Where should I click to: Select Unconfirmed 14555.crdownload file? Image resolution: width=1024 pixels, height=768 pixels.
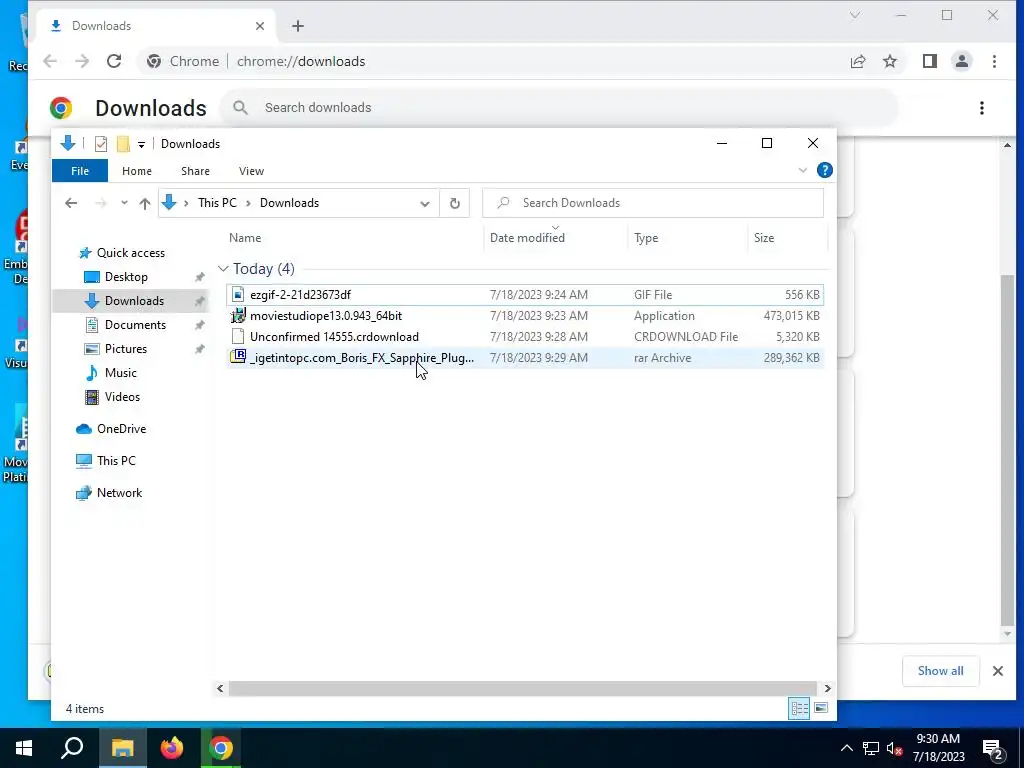524,336
